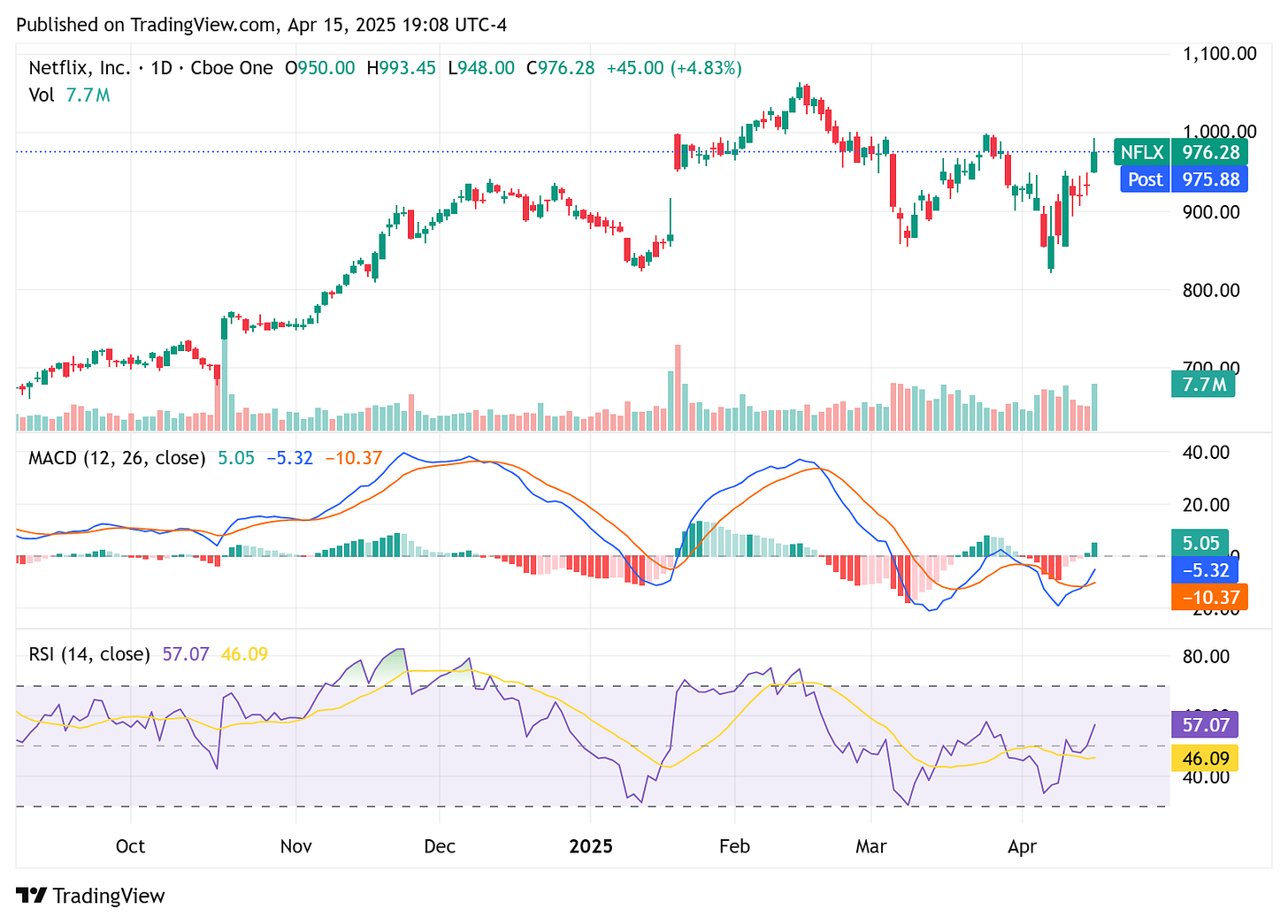
Task: Click the blue MACD signal badge -5.32
Action: (1204, 570)
